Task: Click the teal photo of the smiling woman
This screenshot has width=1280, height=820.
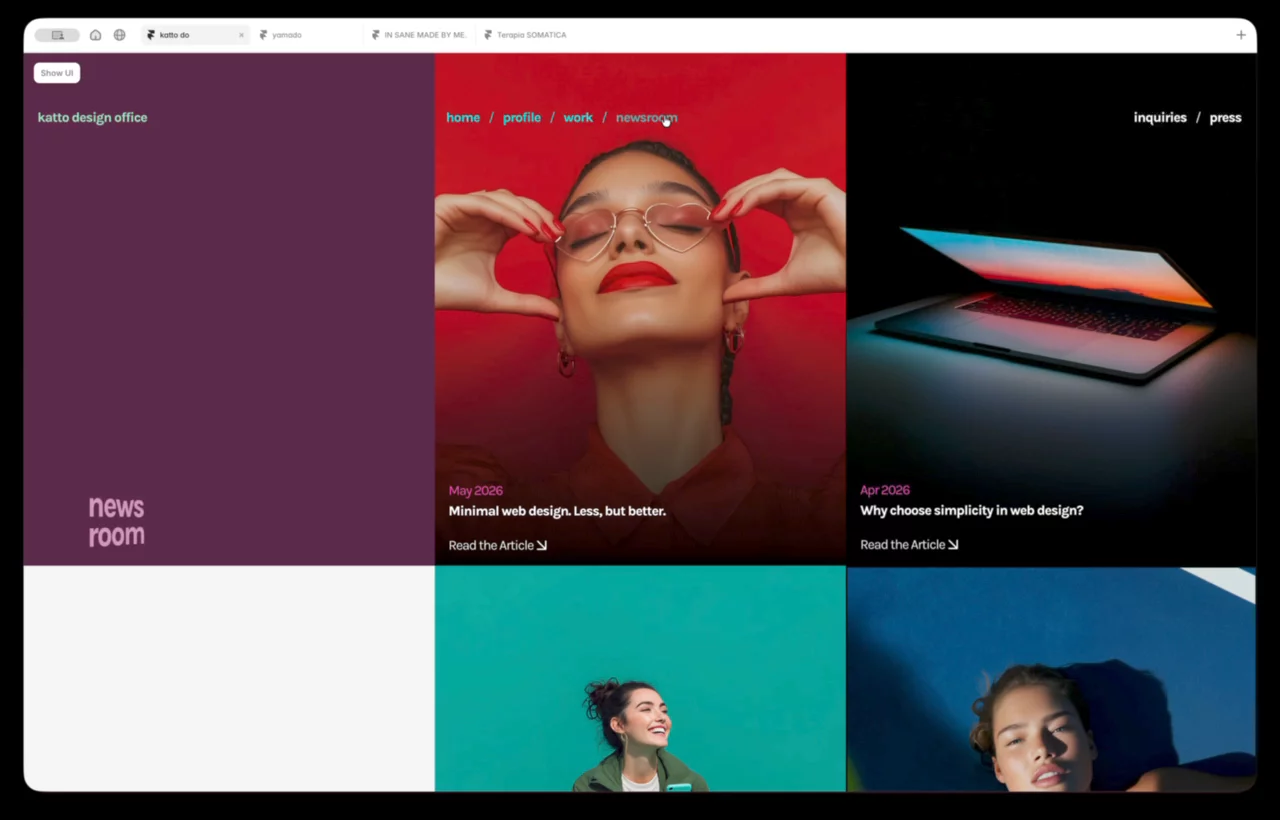Action: point(640,679)
